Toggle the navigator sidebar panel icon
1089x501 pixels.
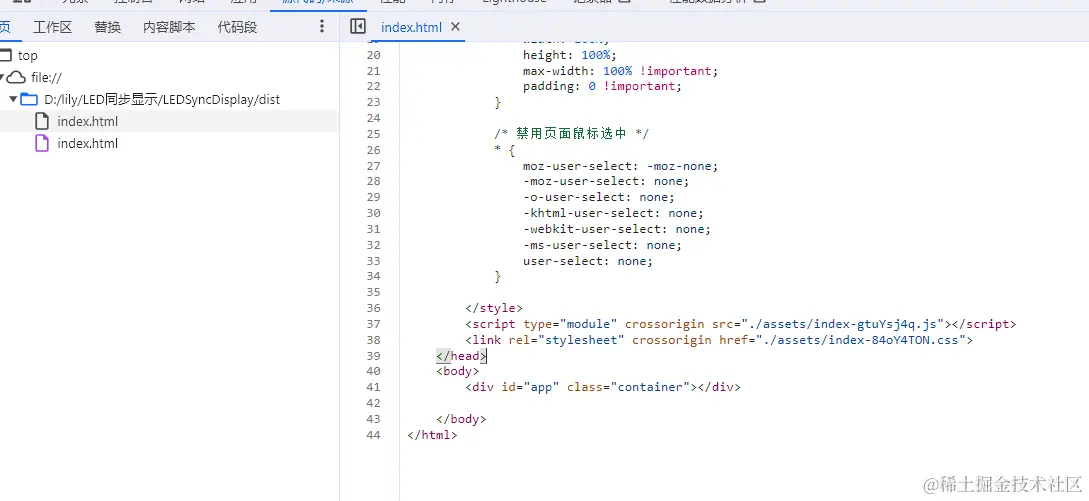358,26
